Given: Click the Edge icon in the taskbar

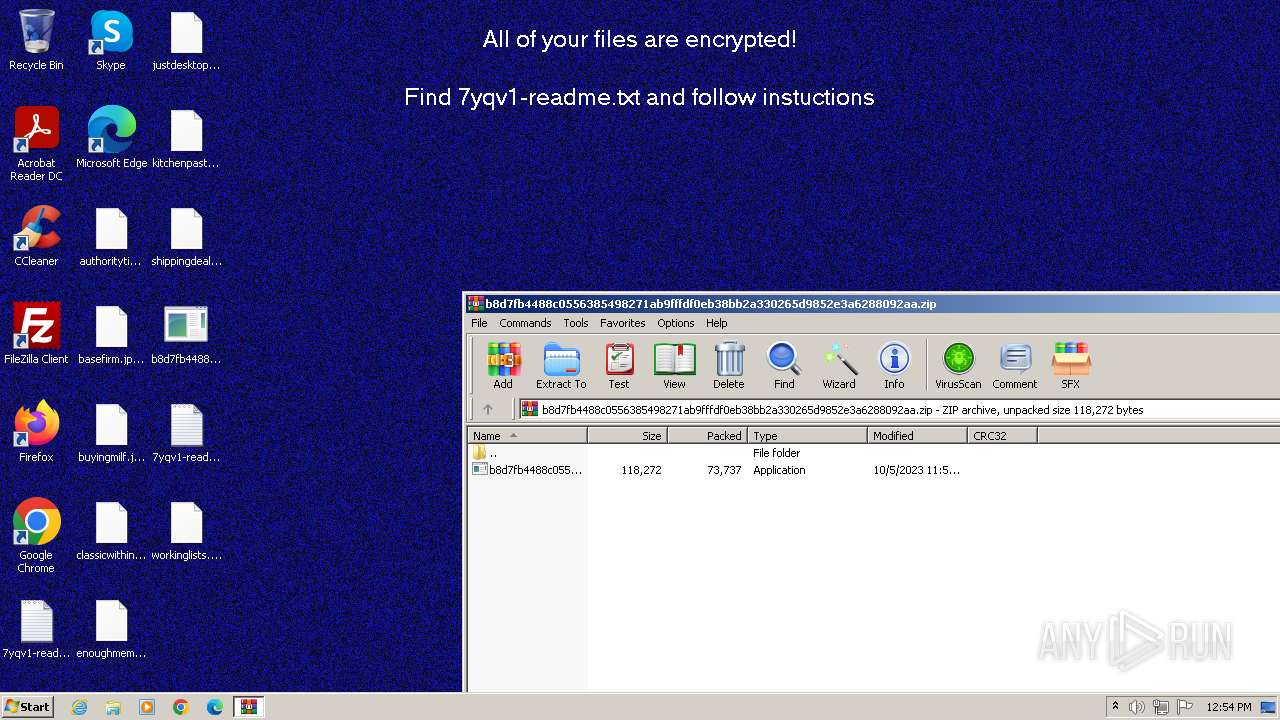Looking at the screenshot, I should (214, 707).
